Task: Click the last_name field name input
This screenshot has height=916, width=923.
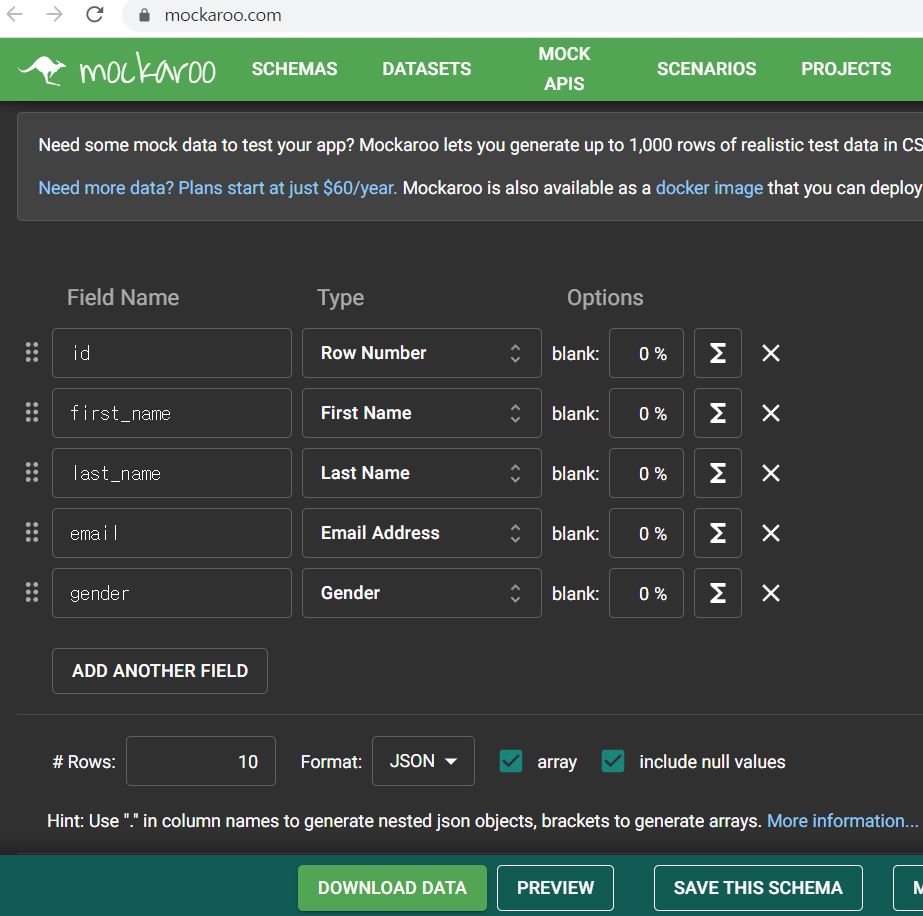Action: pos(172,473)
